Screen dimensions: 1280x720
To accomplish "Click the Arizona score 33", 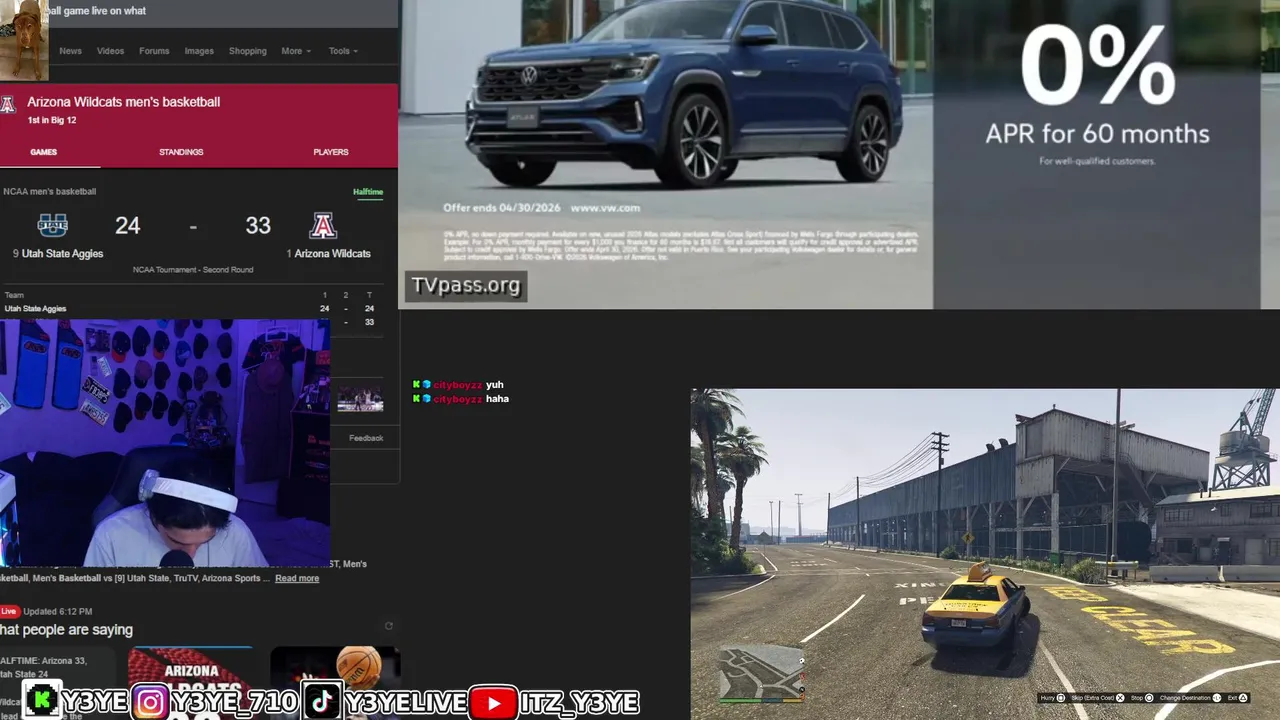I will pyautogui.click(x=258, y=226).
